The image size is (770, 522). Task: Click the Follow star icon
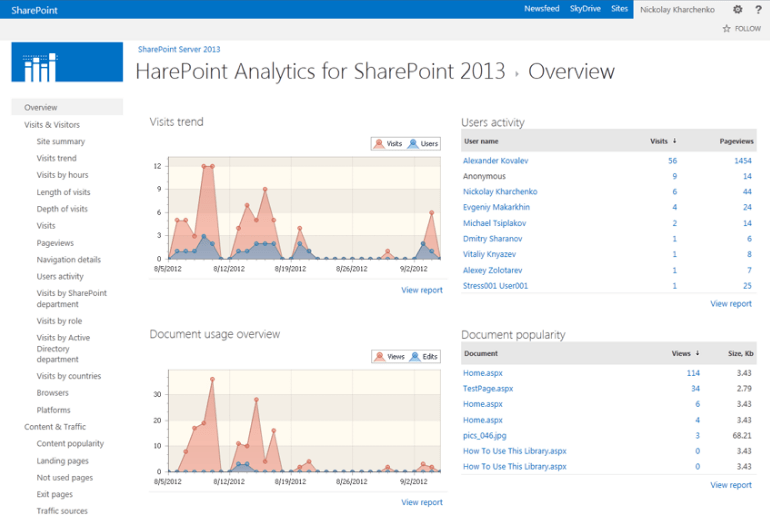726,28
